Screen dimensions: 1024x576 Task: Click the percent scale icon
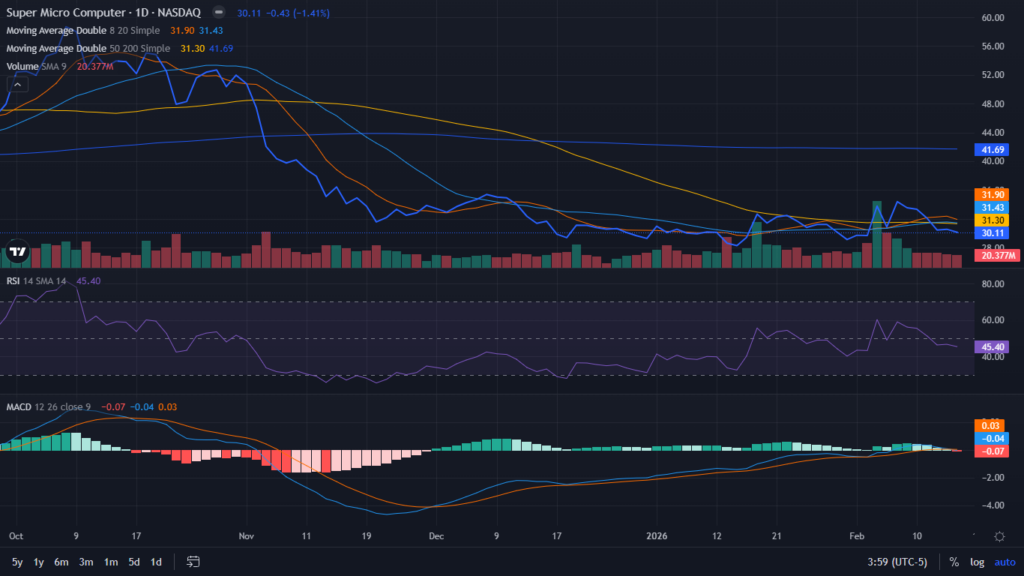tap(953, 562)
